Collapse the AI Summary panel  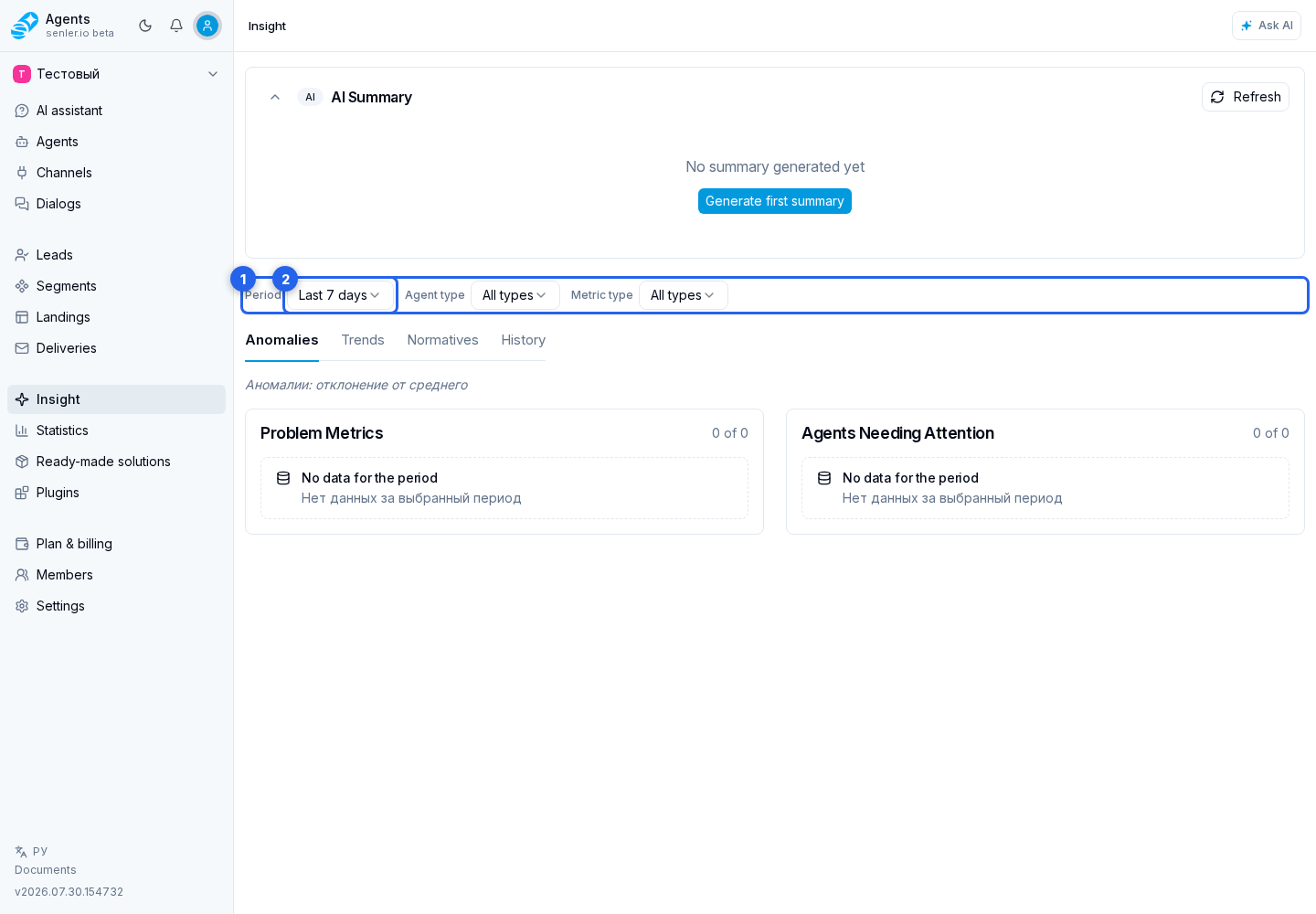pos(275,97)
